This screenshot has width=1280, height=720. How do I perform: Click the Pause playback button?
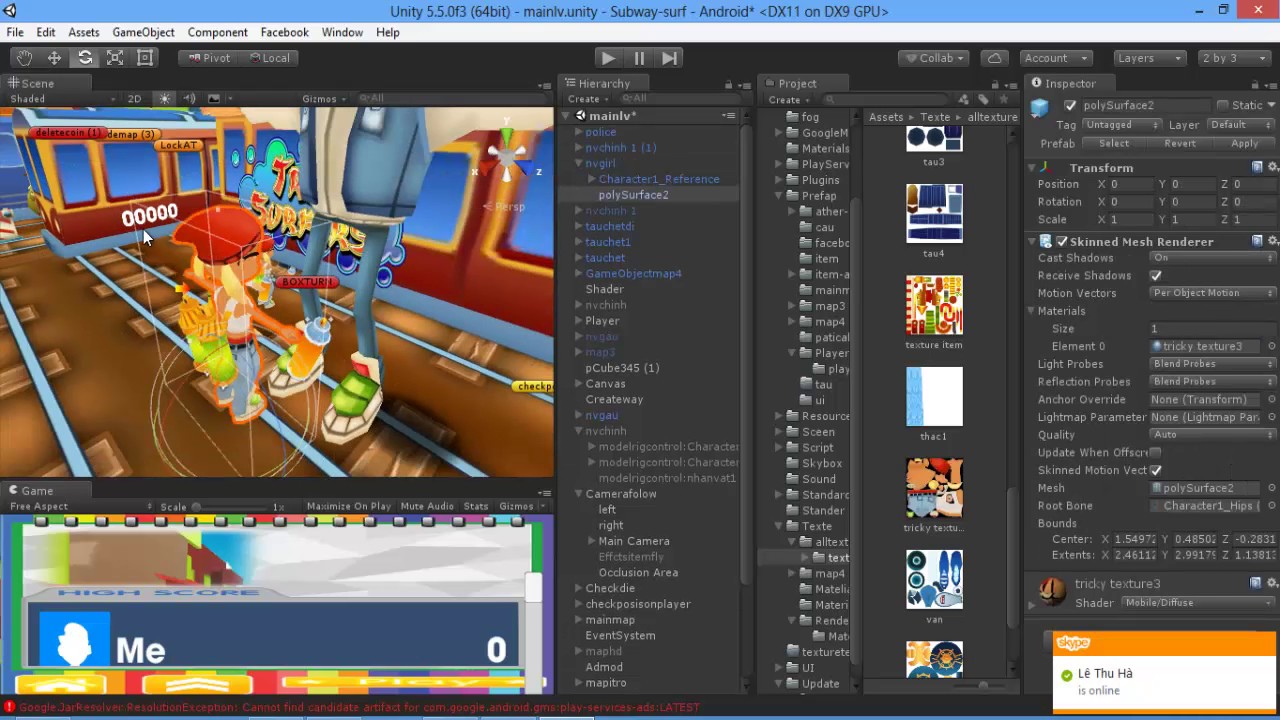(639, 58)
